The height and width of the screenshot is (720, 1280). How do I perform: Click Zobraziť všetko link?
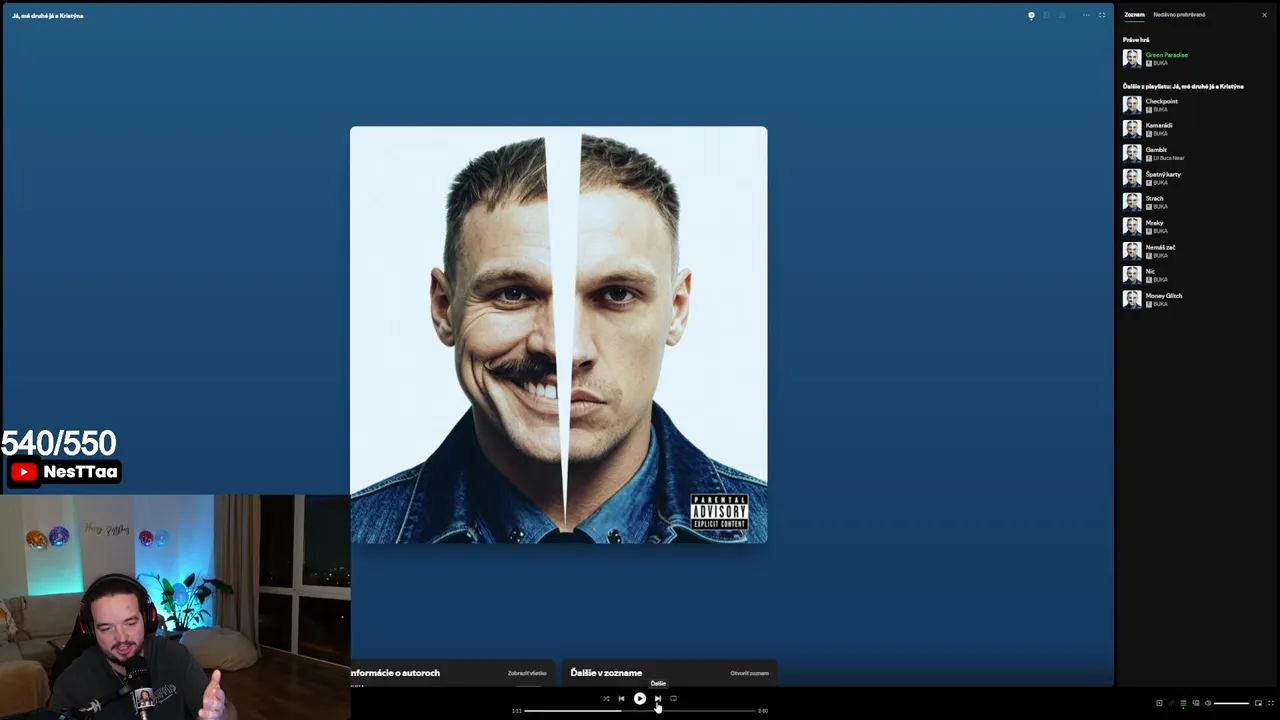pyautogui.click(x=527, y=673)
